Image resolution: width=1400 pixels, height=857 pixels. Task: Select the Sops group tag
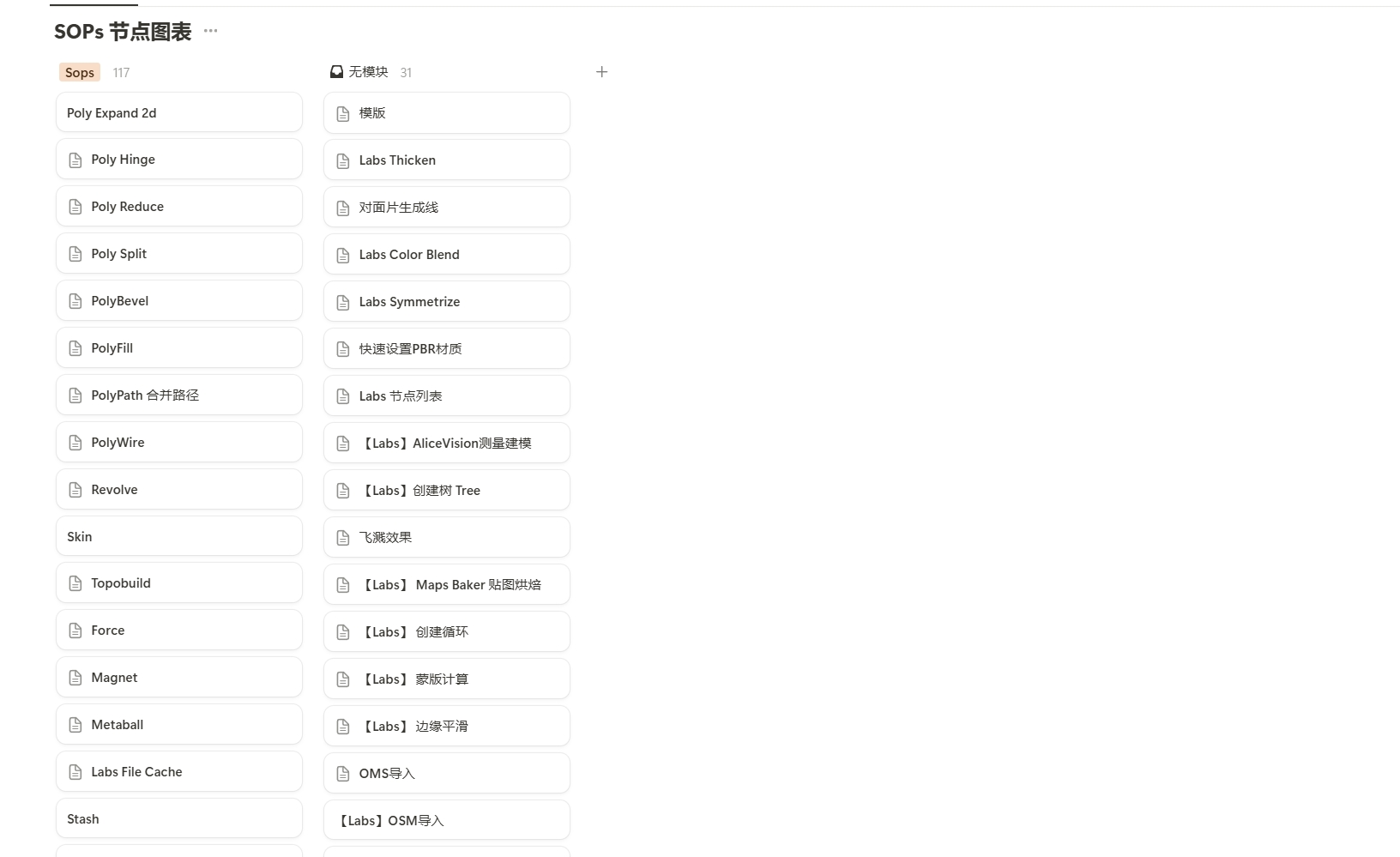[x=80, y=73]
